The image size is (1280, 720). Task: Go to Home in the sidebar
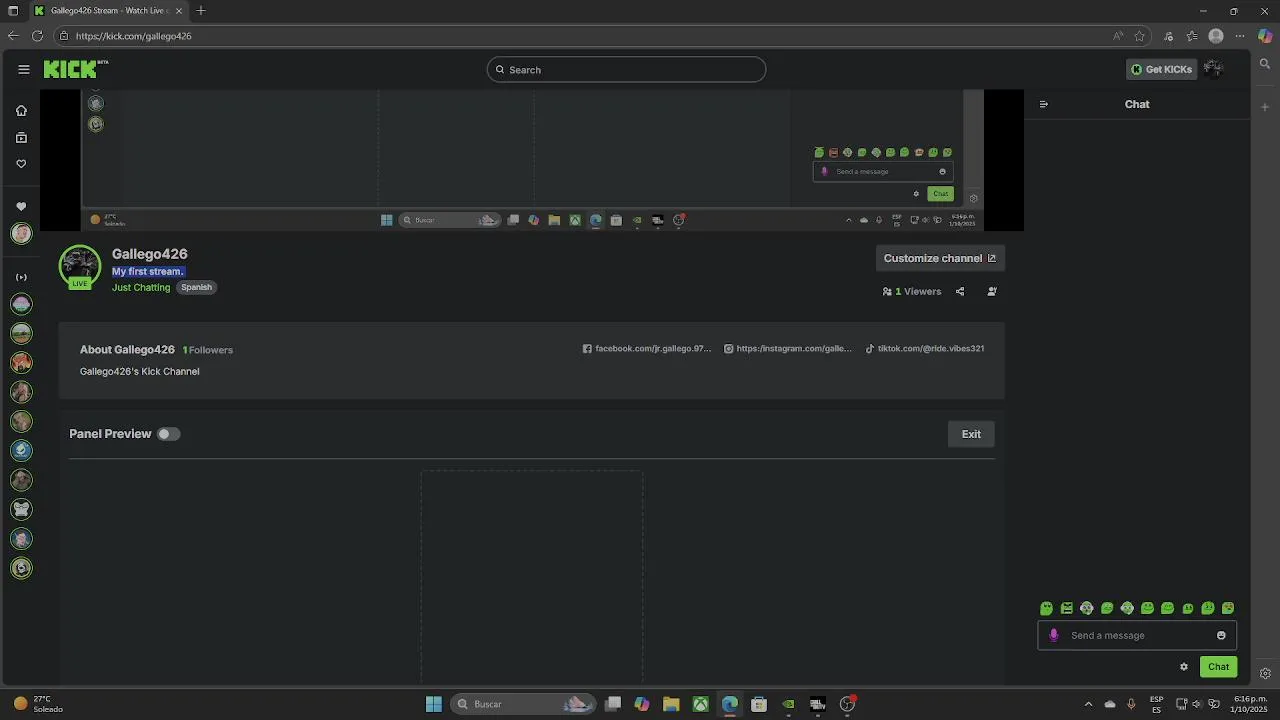21,111
